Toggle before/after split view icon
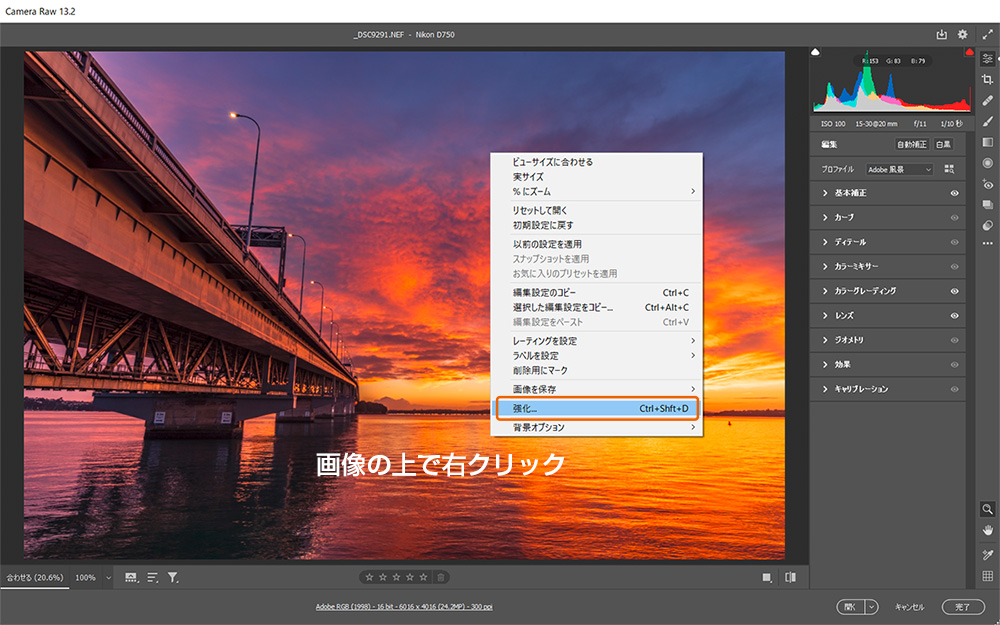1000x625 pixels. click(790, 577)
